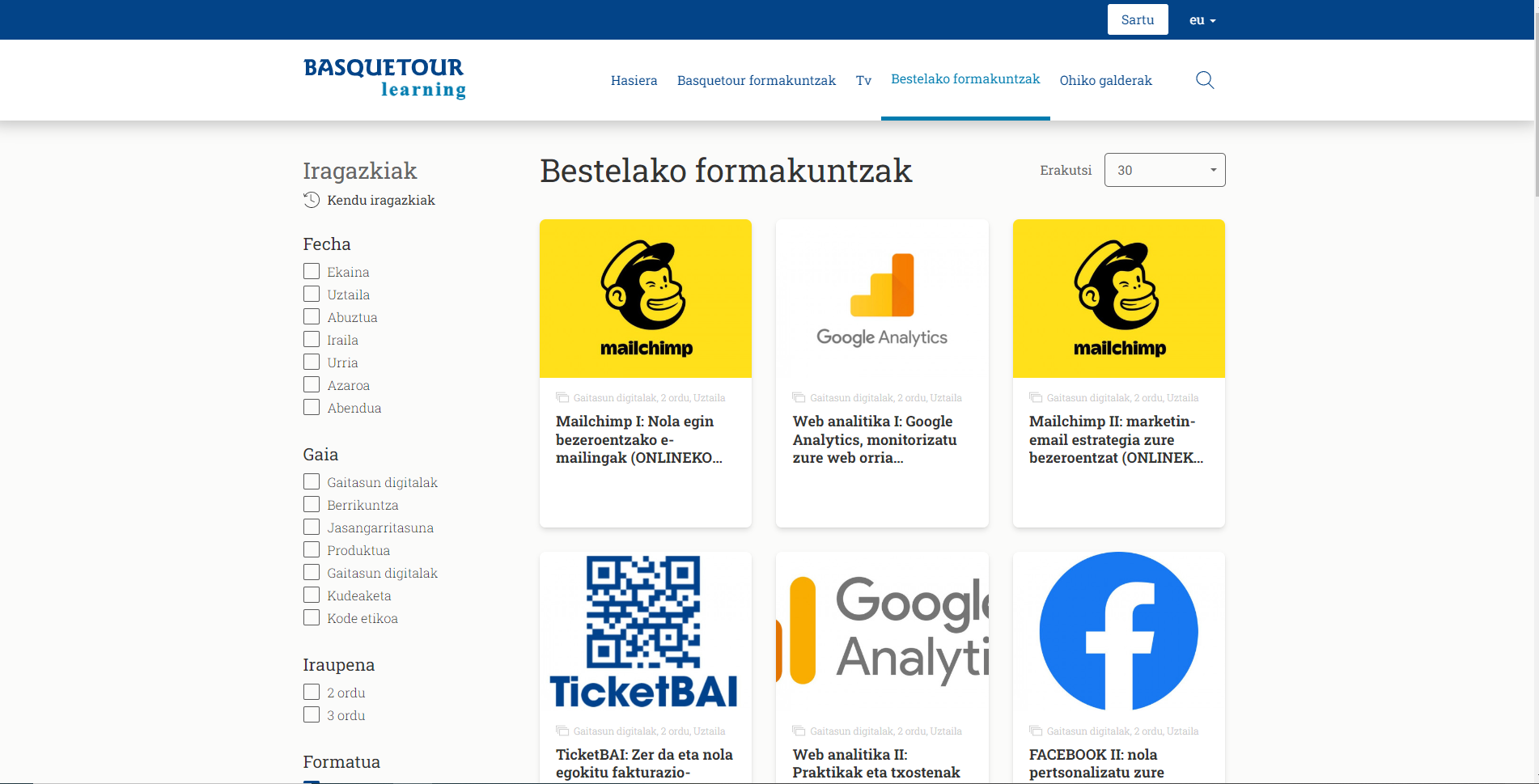The width and height of the screenshot is (1539, 784).
Task: Click the Basquetour learning logo
Action: (384, 78)
